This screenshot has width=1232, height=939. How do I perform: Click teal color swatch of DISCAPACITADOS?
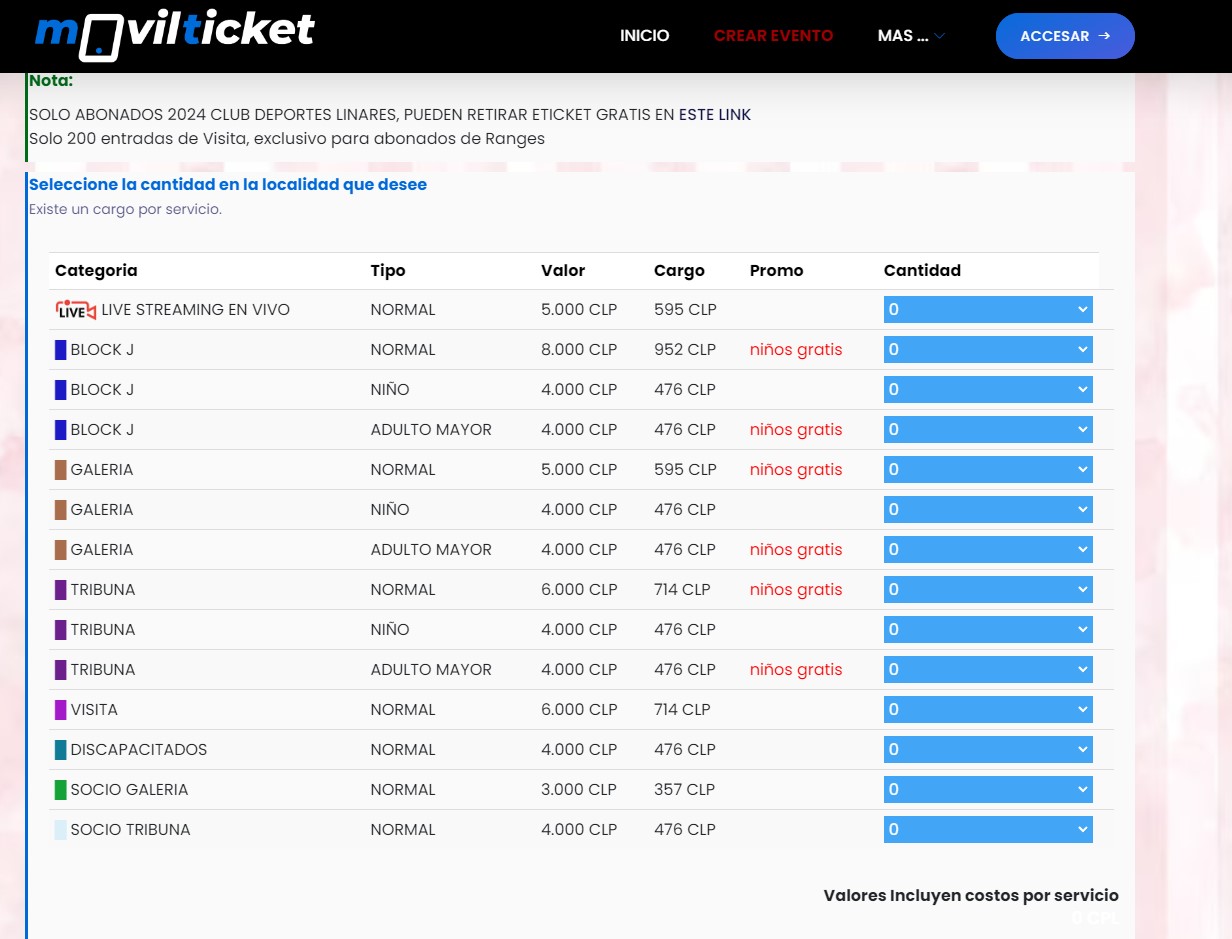(x=61, y=750)
